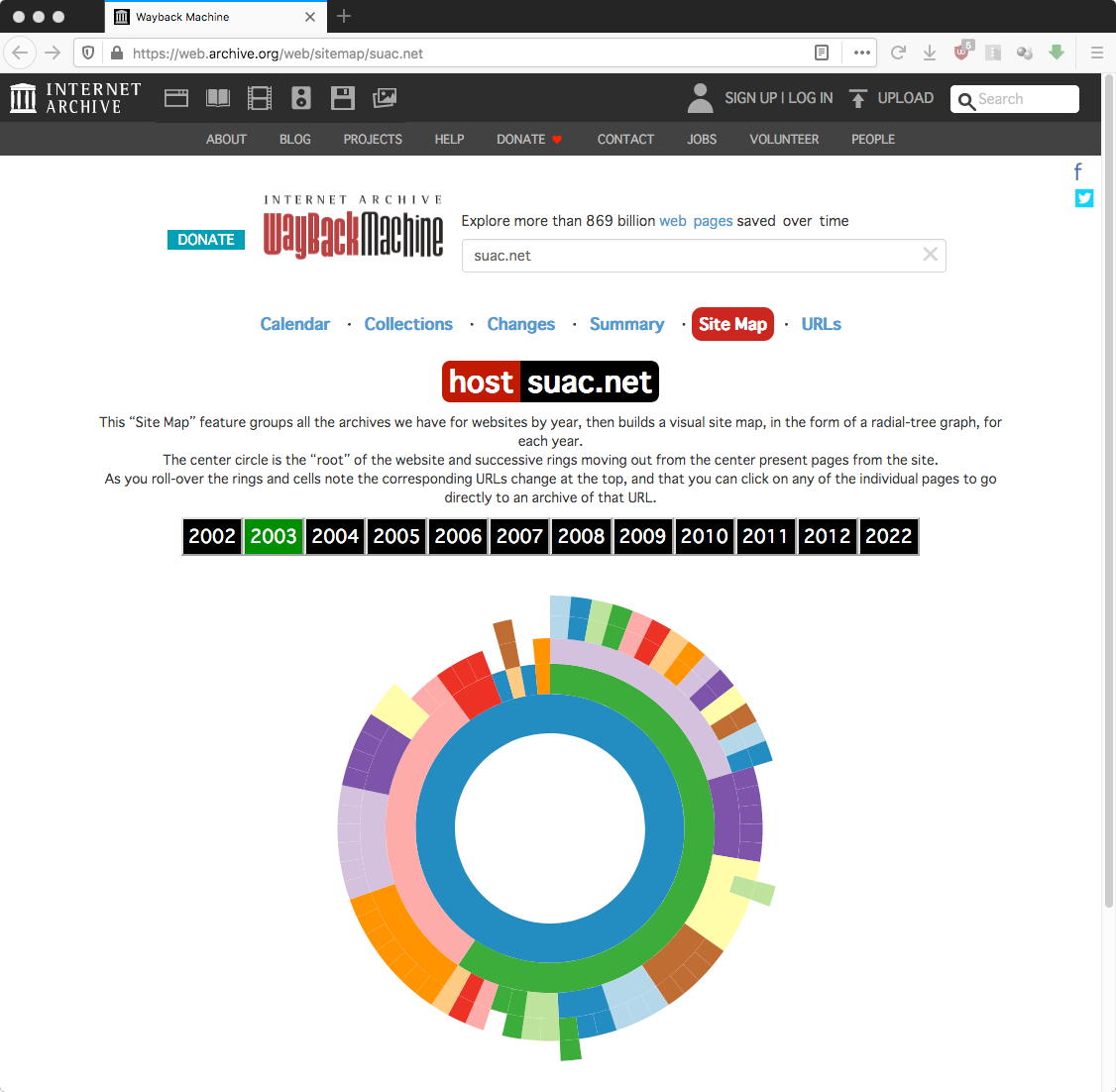
Task: Select year 2008
Action: click(x=581, y=536)
